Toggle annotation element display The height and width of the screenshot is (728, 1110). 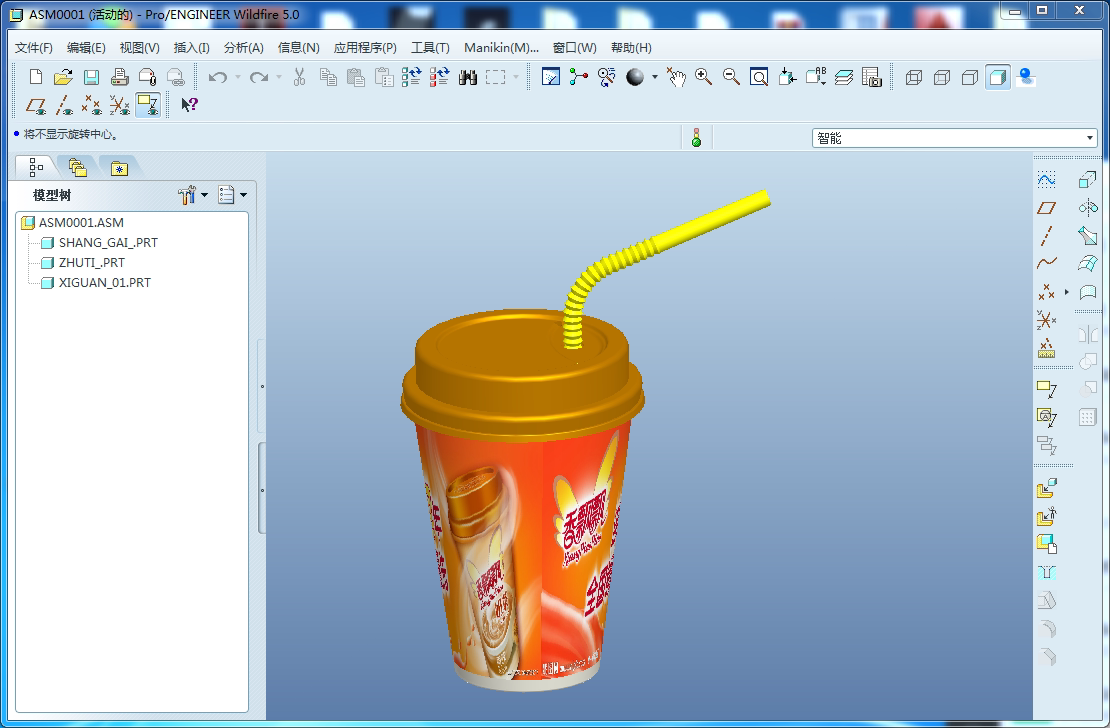pyautogui.click(x=148, y=105)
